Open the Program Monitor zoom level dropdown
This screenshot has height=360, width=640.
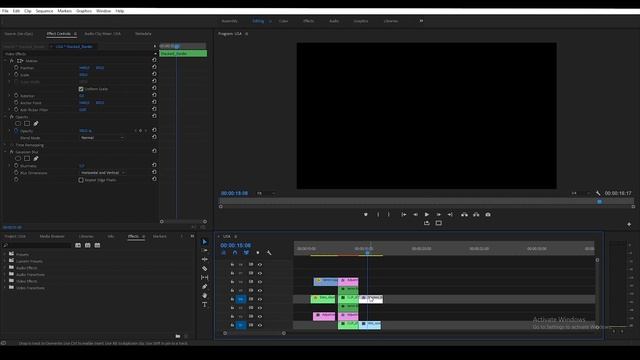(x=266, y=193)
